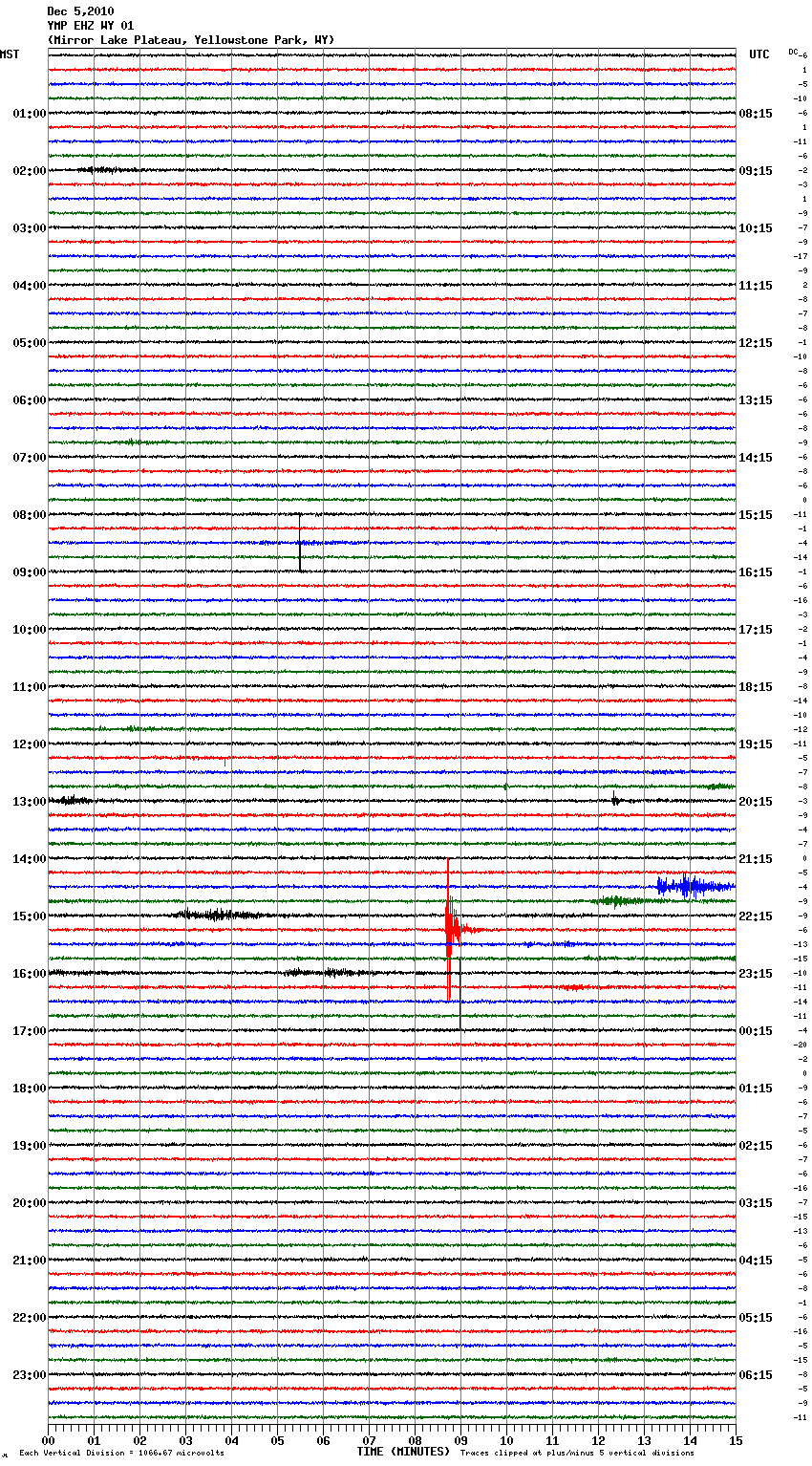Click the date label "Dec 5,2010"
Screen dimensions: 812x1466
point(80,11)
